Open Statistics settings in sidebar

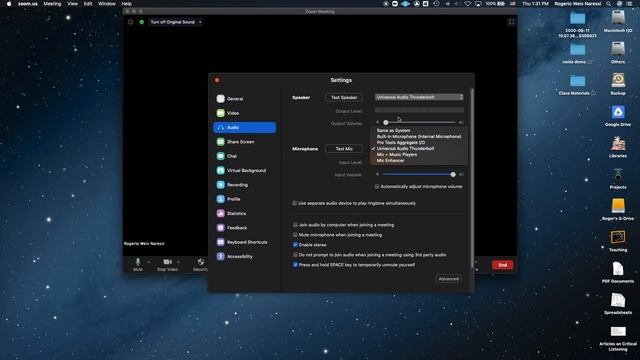(x=244, y=213)
